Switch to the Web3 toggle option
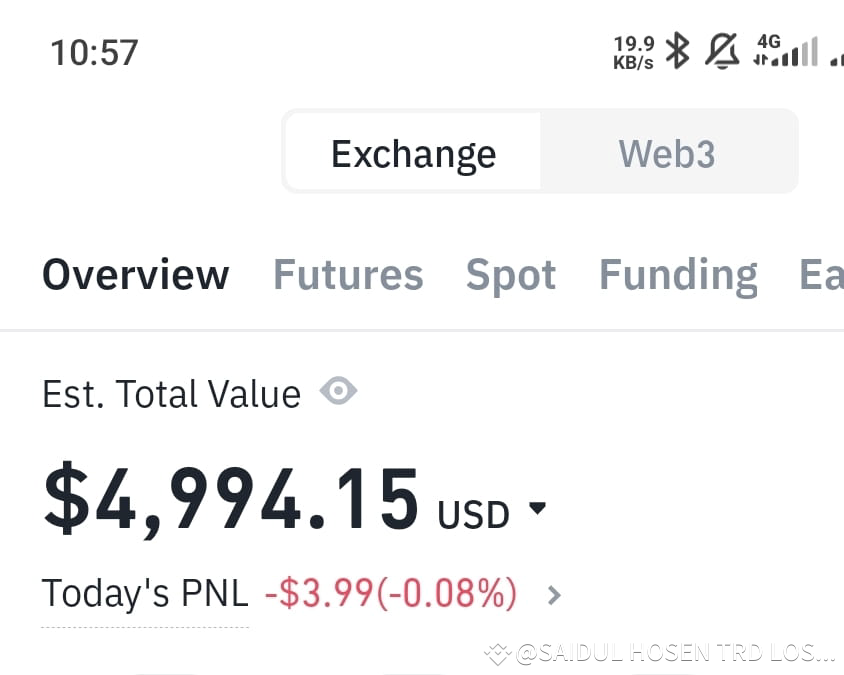 [667, 153]
